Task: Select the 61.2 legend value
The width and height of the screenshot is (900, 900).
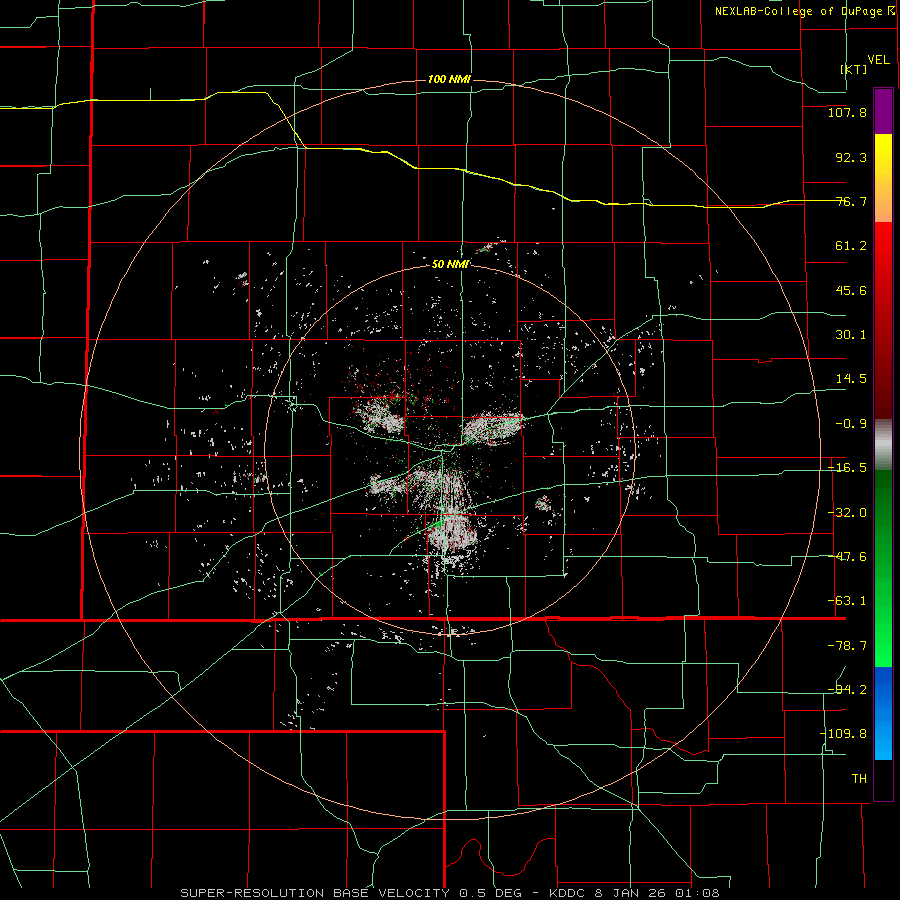Action: 851,246
